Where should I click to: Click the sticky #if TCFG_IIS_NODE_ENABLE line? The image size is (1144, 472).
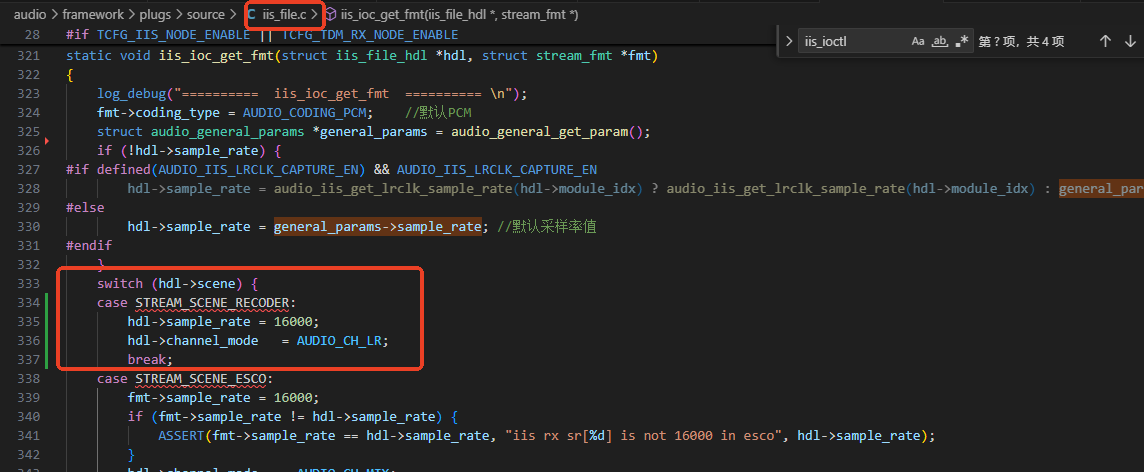pos(262,34)
